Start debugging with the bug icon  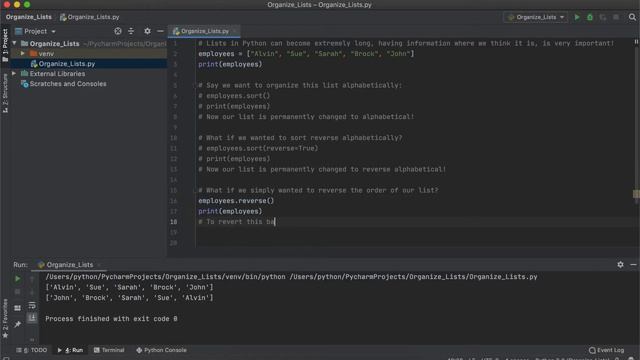tap(590, 17)
